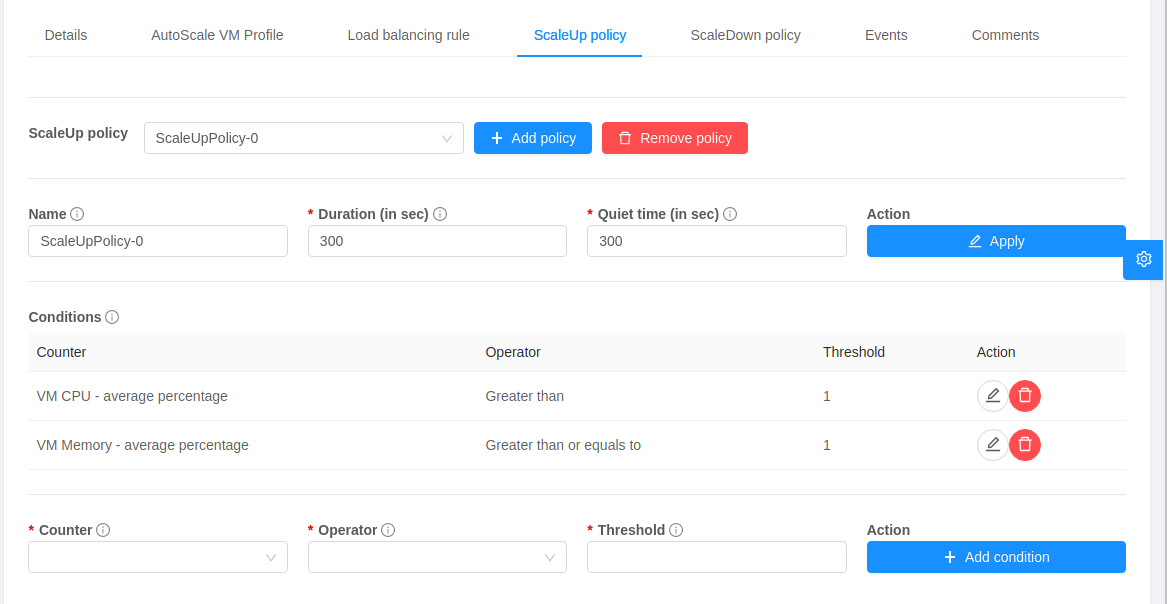Edit the VM CPU condition row

pos(992,396)
